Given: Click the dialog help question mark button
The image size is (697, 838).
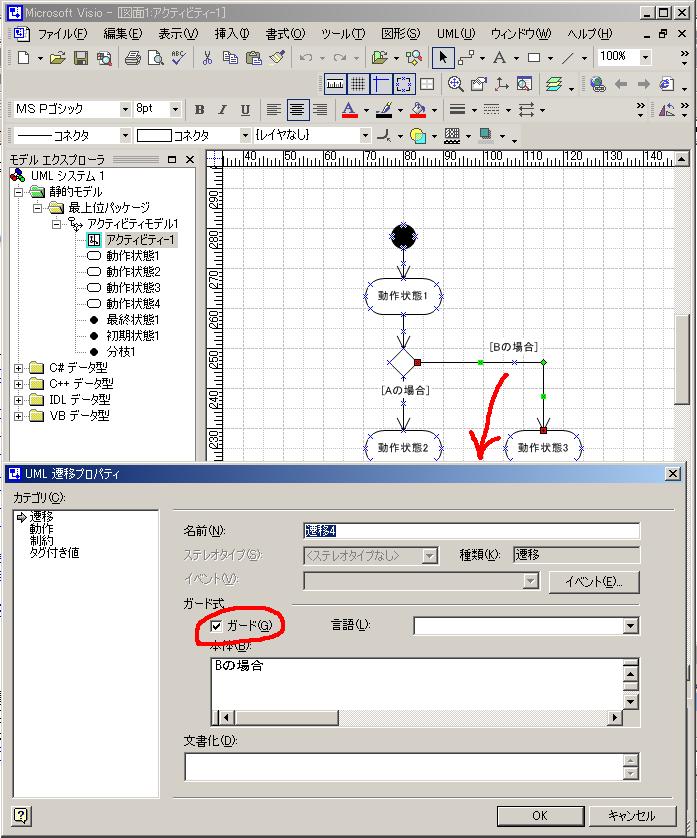Looking at the screenshot, I should tap(20, 816).
